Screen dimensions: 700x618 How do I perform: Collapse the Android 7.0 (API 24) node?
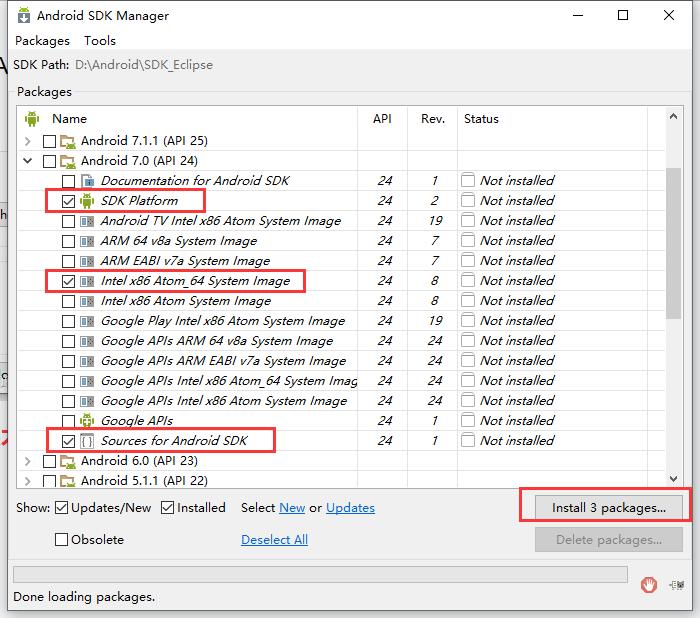[x=28, y=161]
